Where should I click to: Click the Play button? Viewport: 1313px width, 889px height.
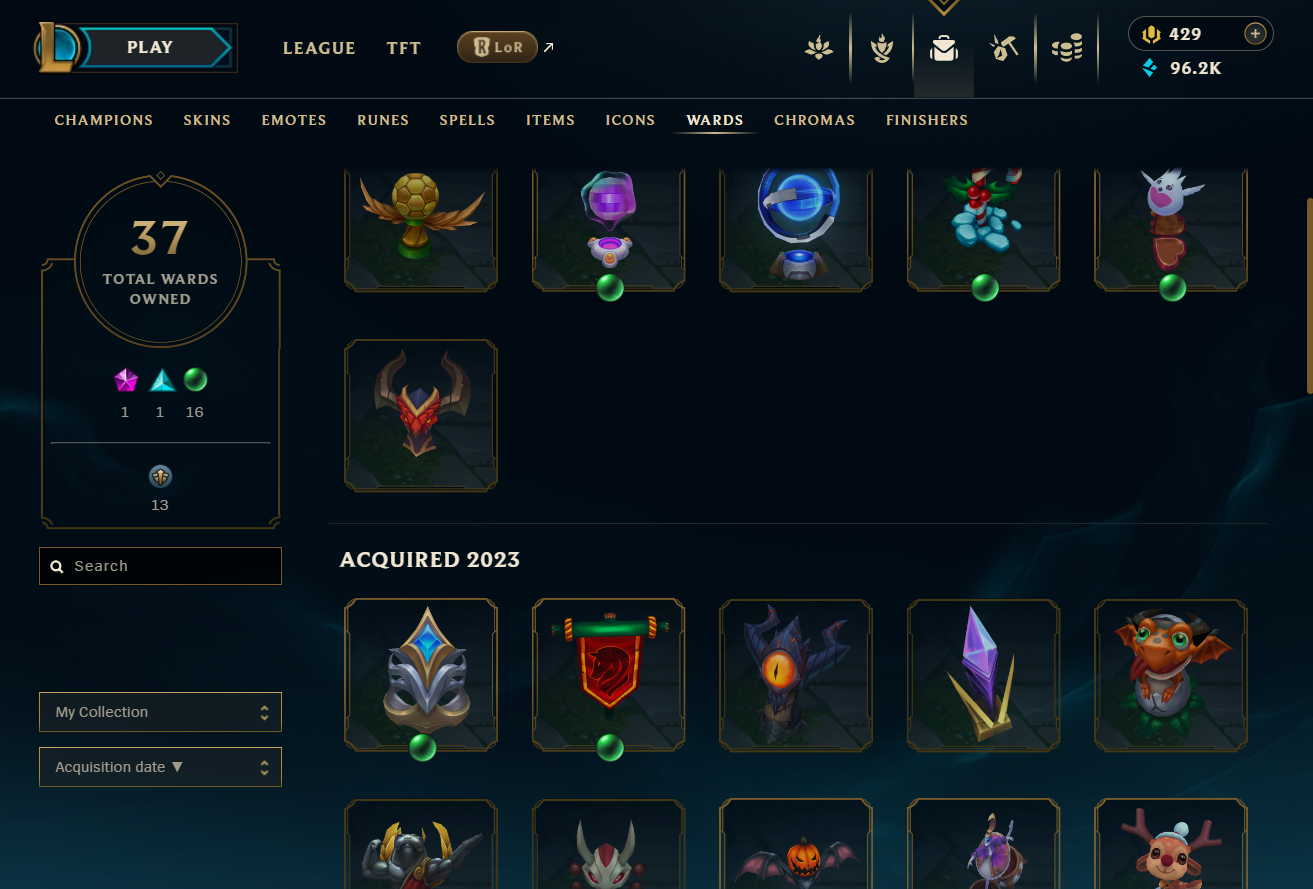[x=150, y=47]
